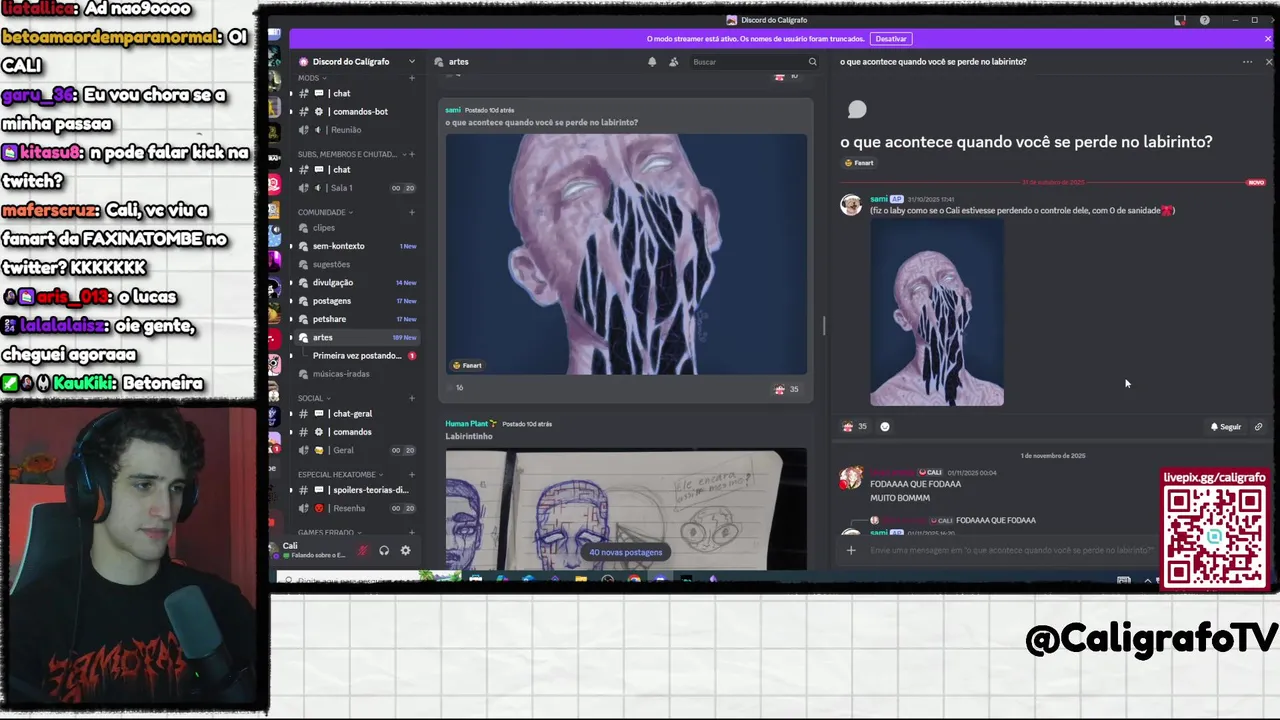Toggle the microphone mute button

[363, 550]
